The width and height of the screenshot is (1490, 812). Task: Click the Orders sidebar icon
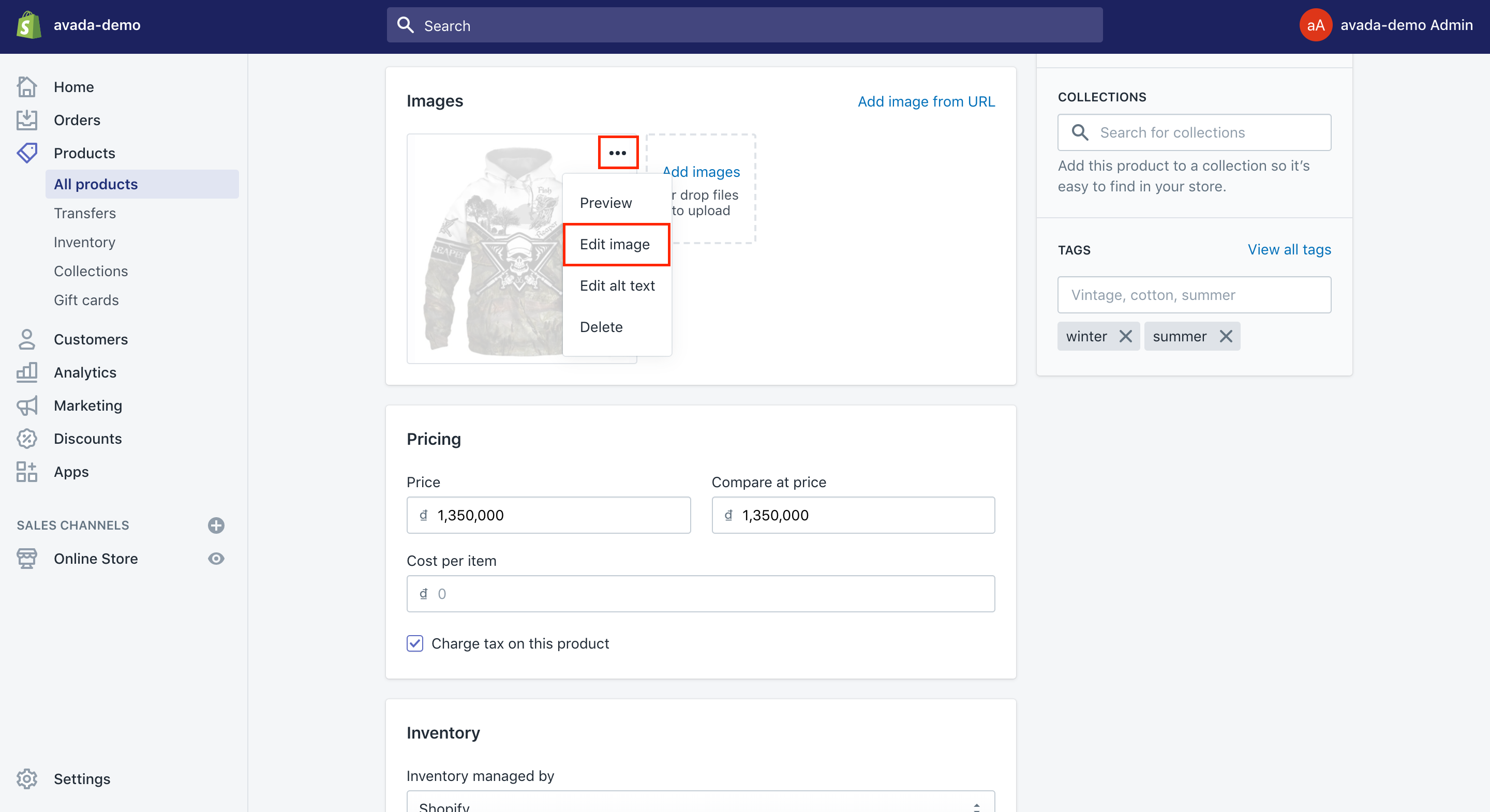click(27, 119)
